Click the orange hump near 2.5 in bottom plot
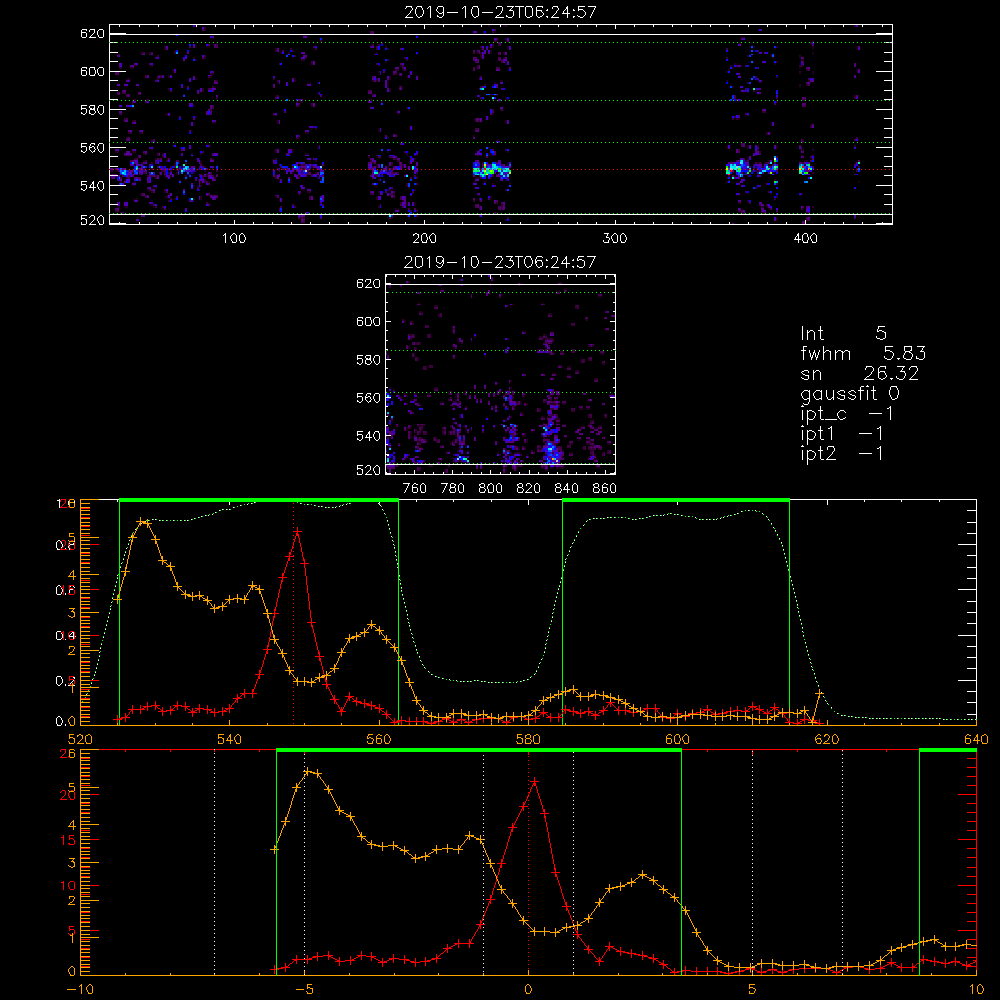 coord(643,874)
